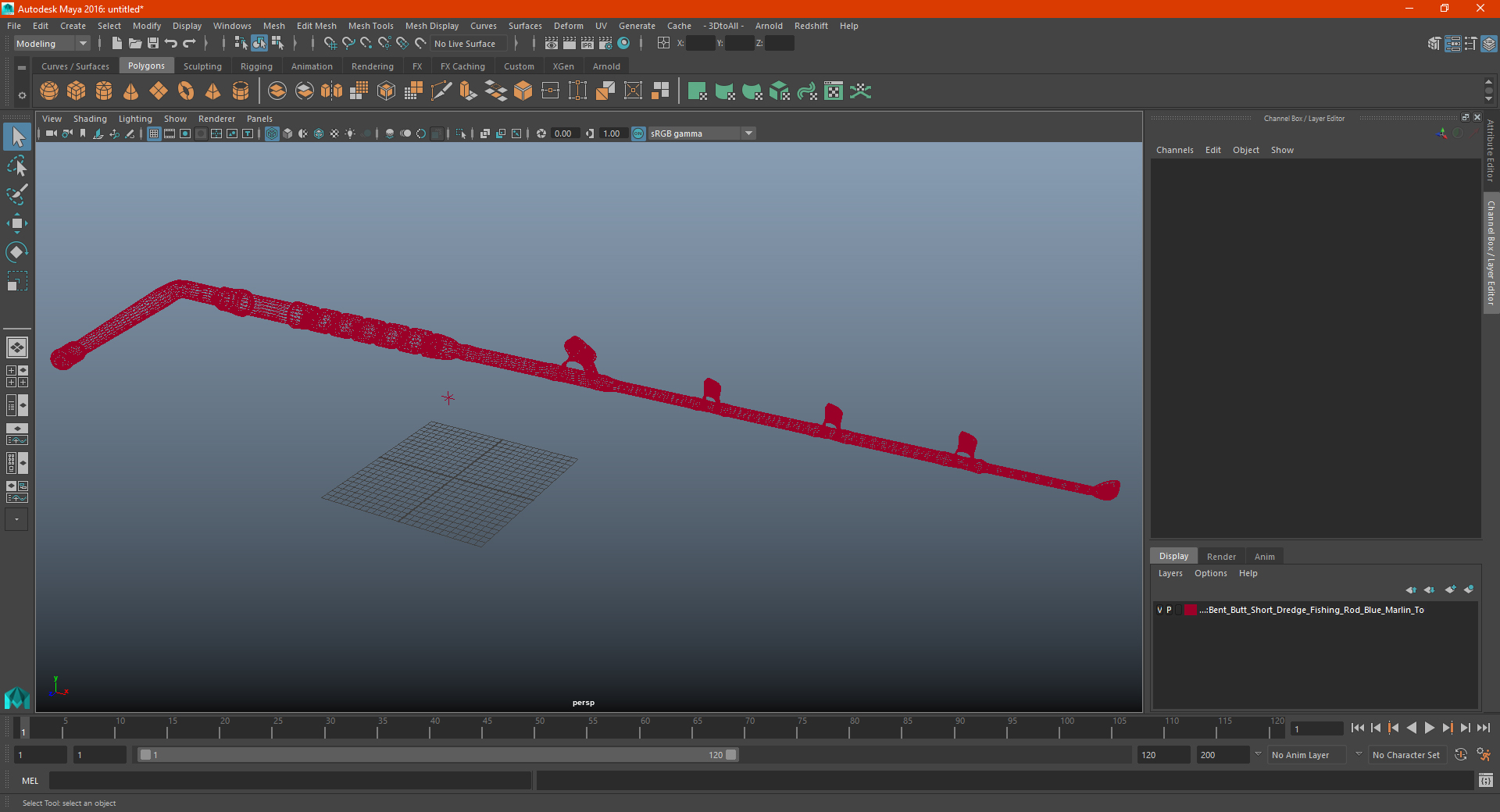The image size is (1500, 812).
Task: Open the Edit Mesh menu
Action: coord(316,26)
